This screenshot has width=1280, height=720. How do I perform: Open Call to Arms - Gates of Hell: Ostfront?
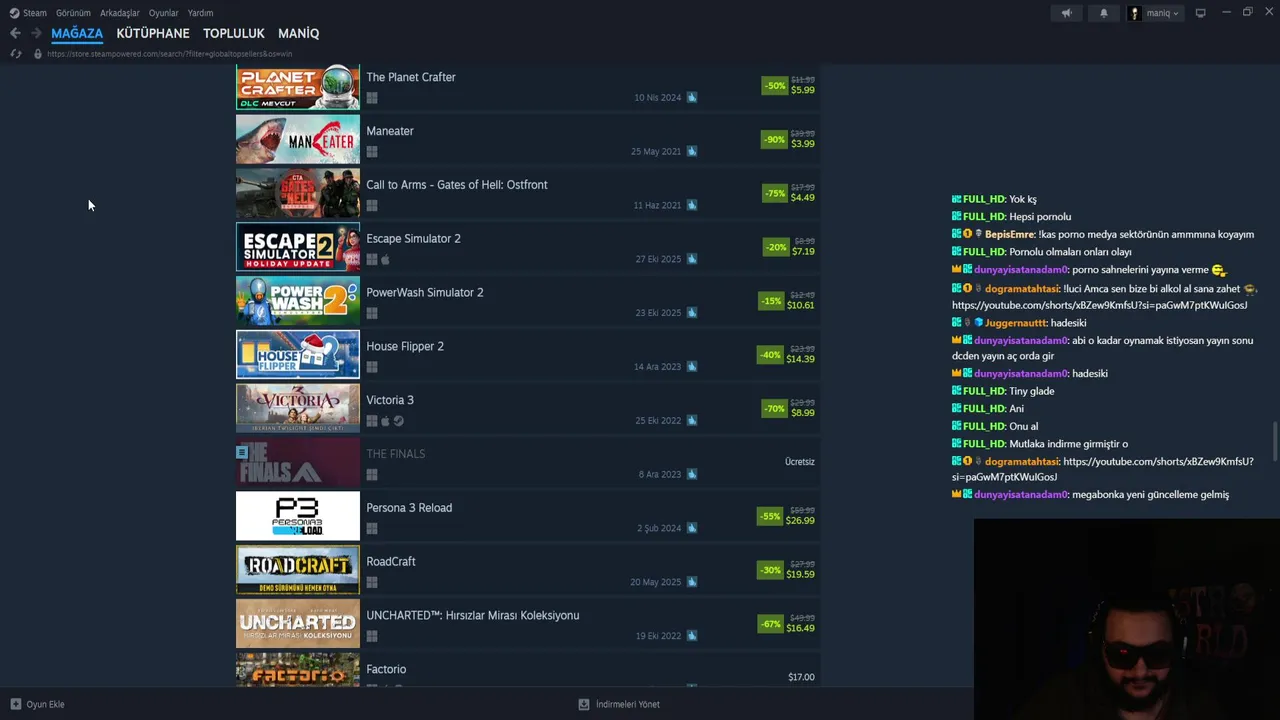tap(457, 185)
